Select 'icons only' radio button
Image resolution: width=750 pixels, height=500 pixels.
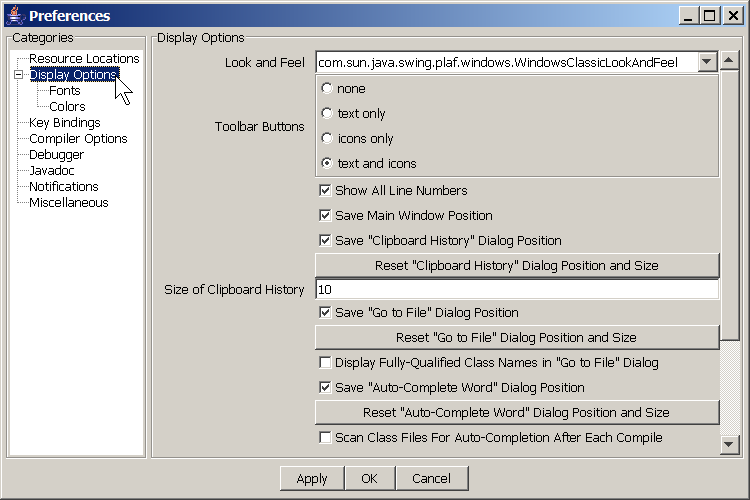tap(327, 139)
